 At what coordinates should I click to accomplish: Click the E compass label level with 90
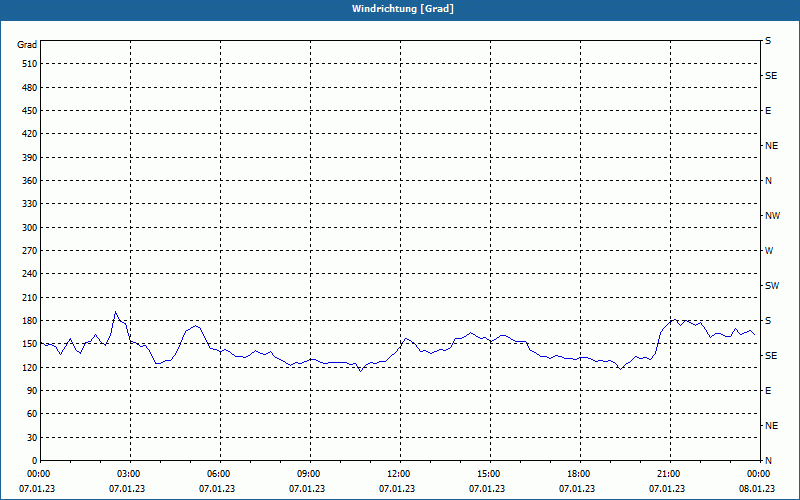click(768, 391)
